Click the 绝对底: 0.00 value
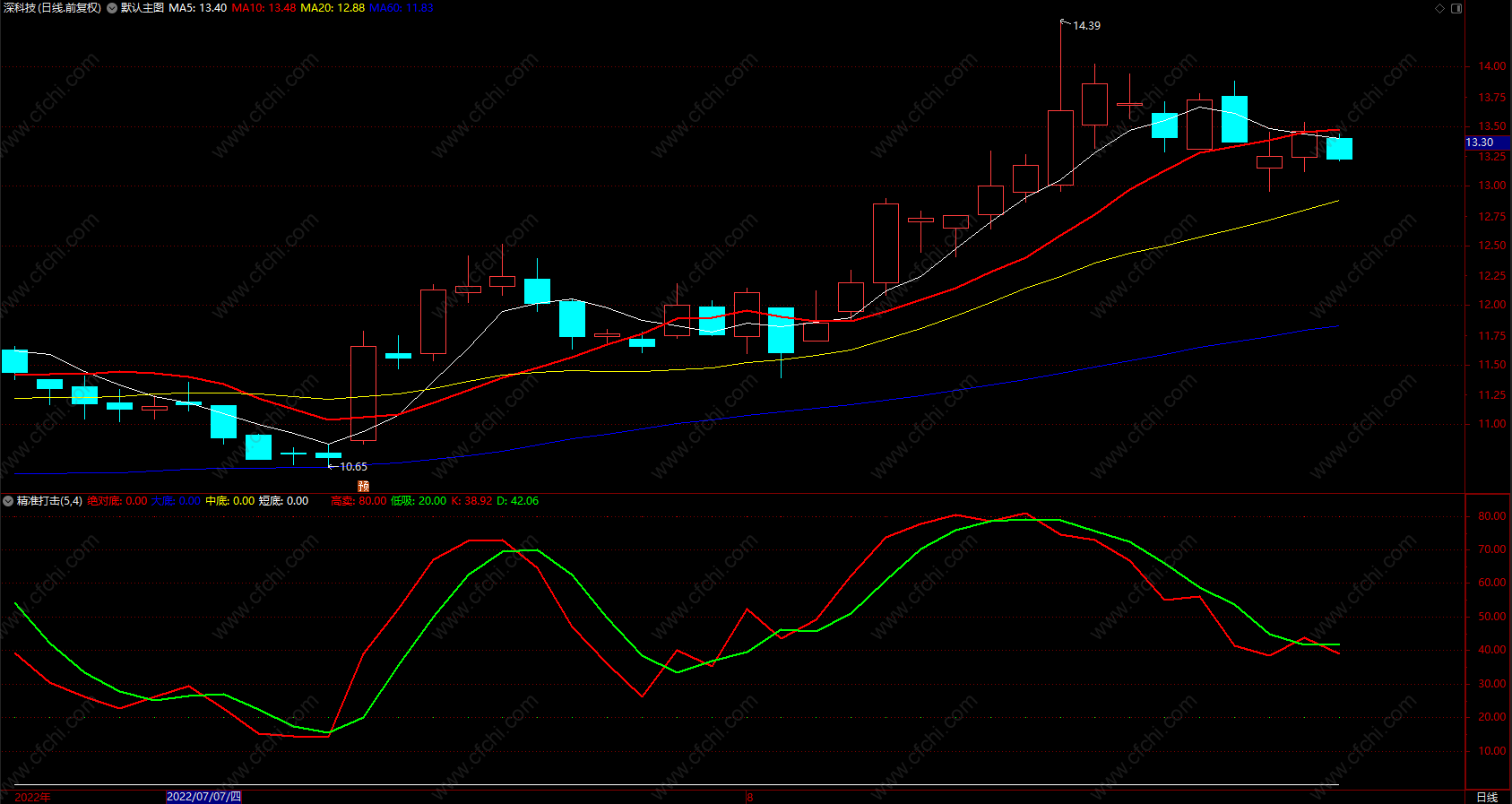The width and height of the screenshot is (1512, 804). tap(117, 501)
